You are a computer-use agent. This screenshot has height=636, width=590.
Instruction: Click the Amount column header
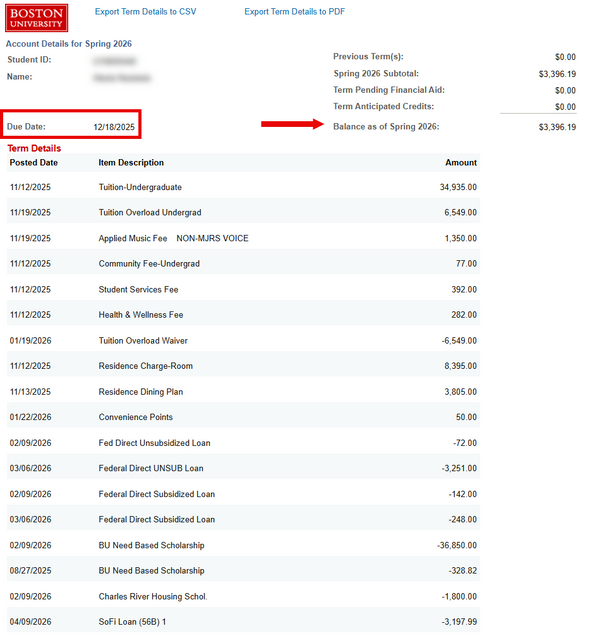coord(461,163)
